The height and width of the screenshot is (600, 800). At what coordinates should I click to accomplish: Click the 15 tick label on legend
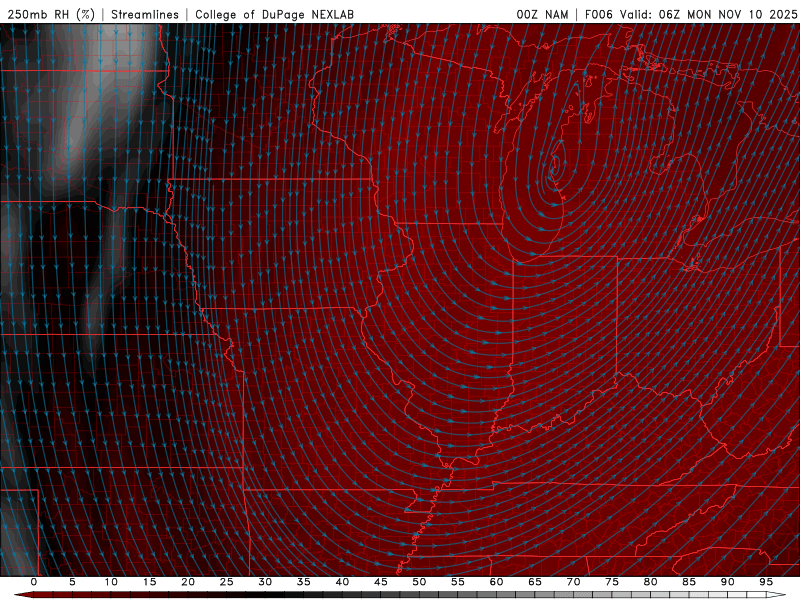149,582
